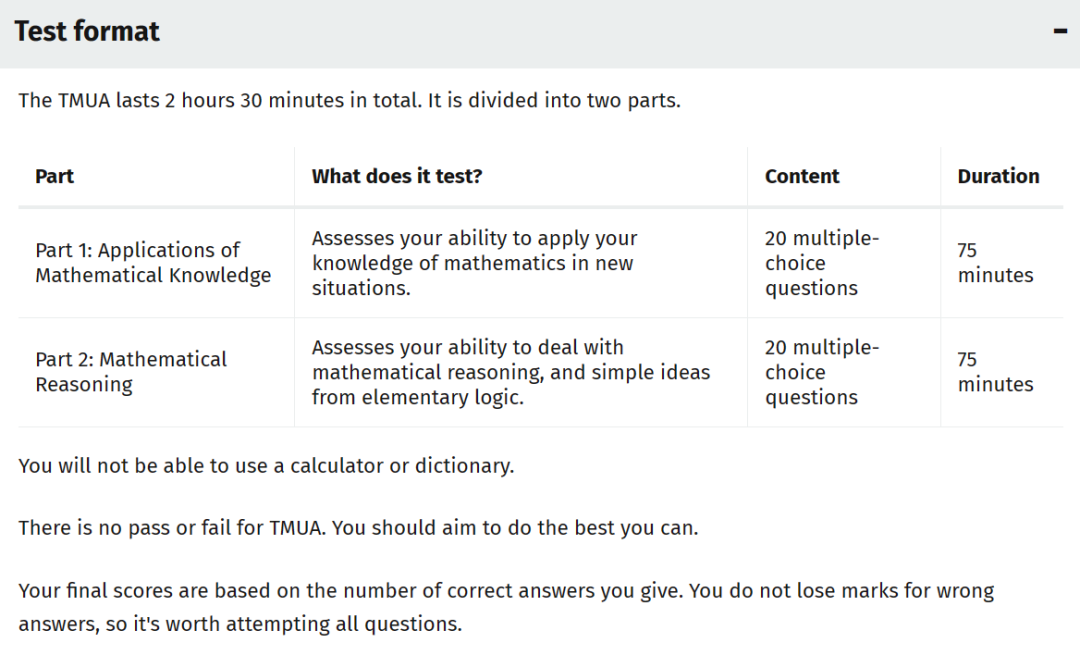Image resolution: width=1080 pixels, height=655 pixels.
Task: Click the Content column header
Action: tap(802, 176)
